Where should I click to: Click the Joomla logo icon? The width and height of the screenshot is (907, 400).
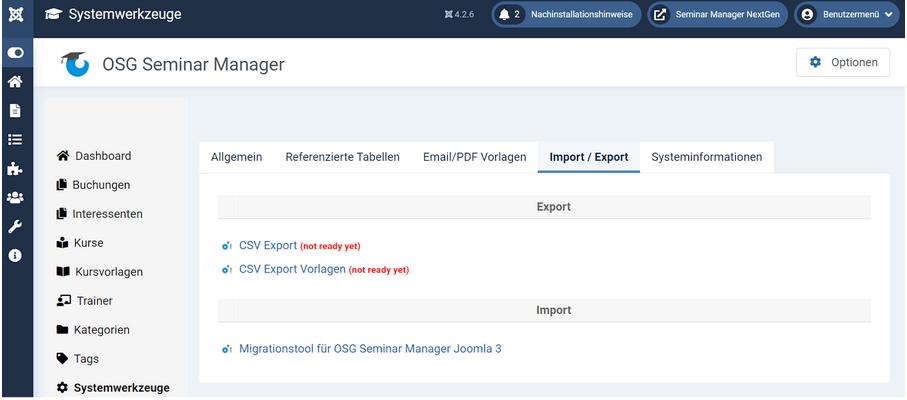[x=16, y=15]
